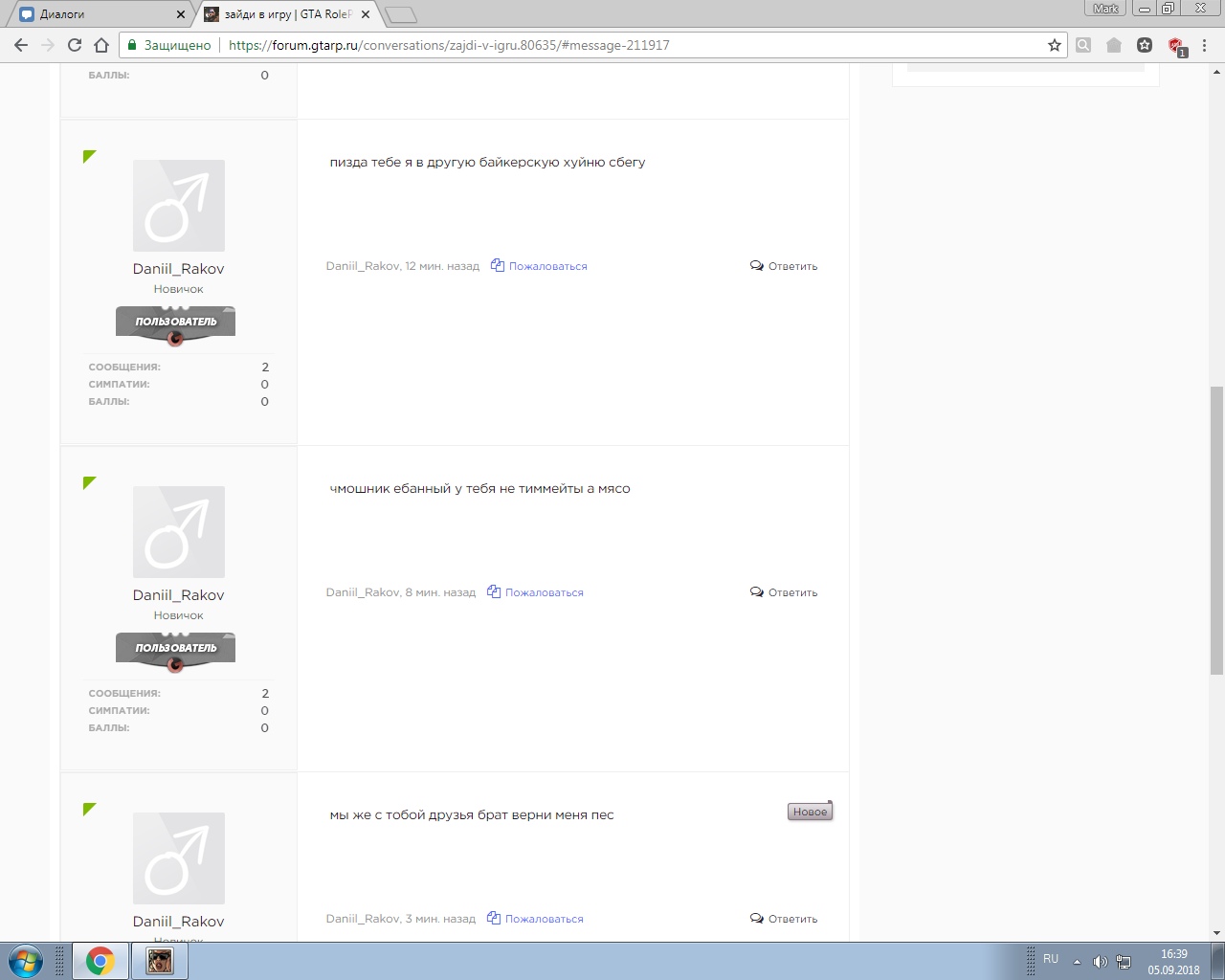This screenshot has height=980, width=1225.
Task: Click the dark star-badge extension icon
Action: click(1145, 45)
